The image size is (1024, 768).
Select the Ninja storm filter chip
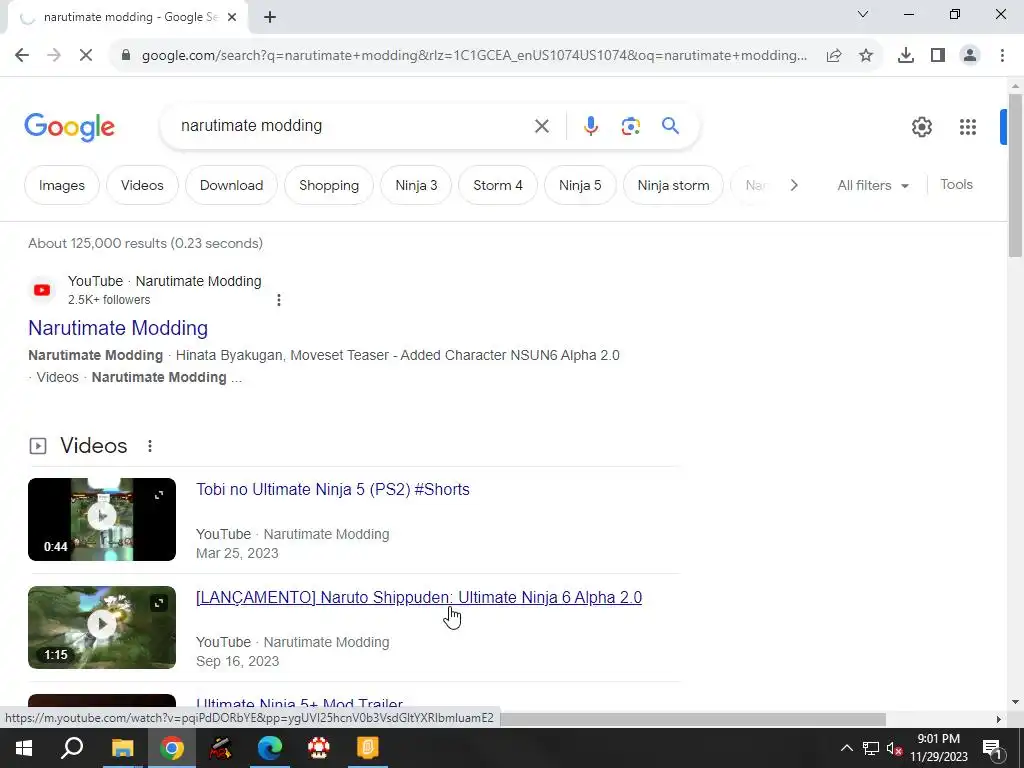click(x=673, y=185)
